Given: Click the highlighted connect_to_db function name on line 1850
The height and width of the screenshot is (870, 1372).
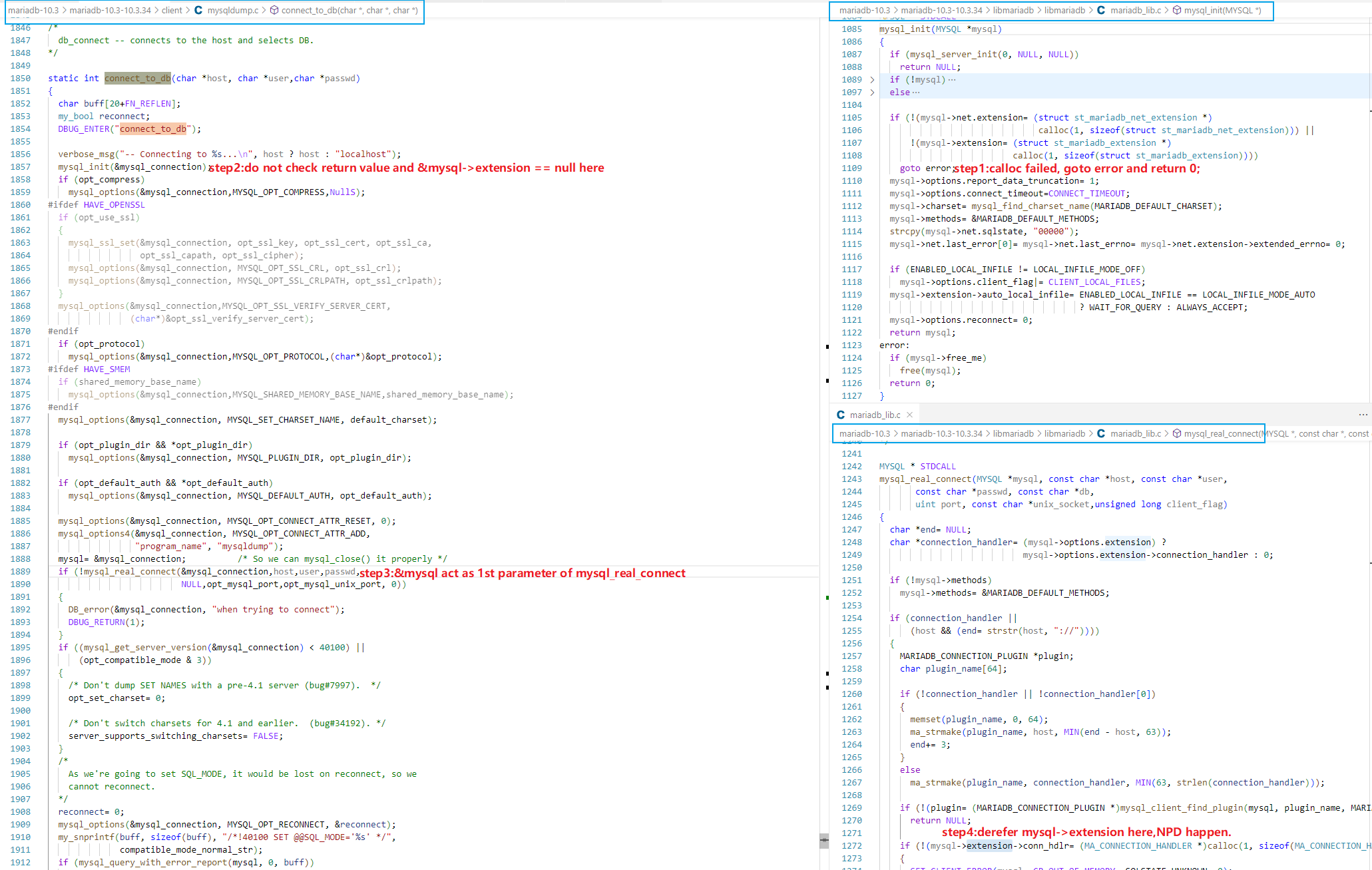Looking at the screenshot, I should click(x=137, y=79).
